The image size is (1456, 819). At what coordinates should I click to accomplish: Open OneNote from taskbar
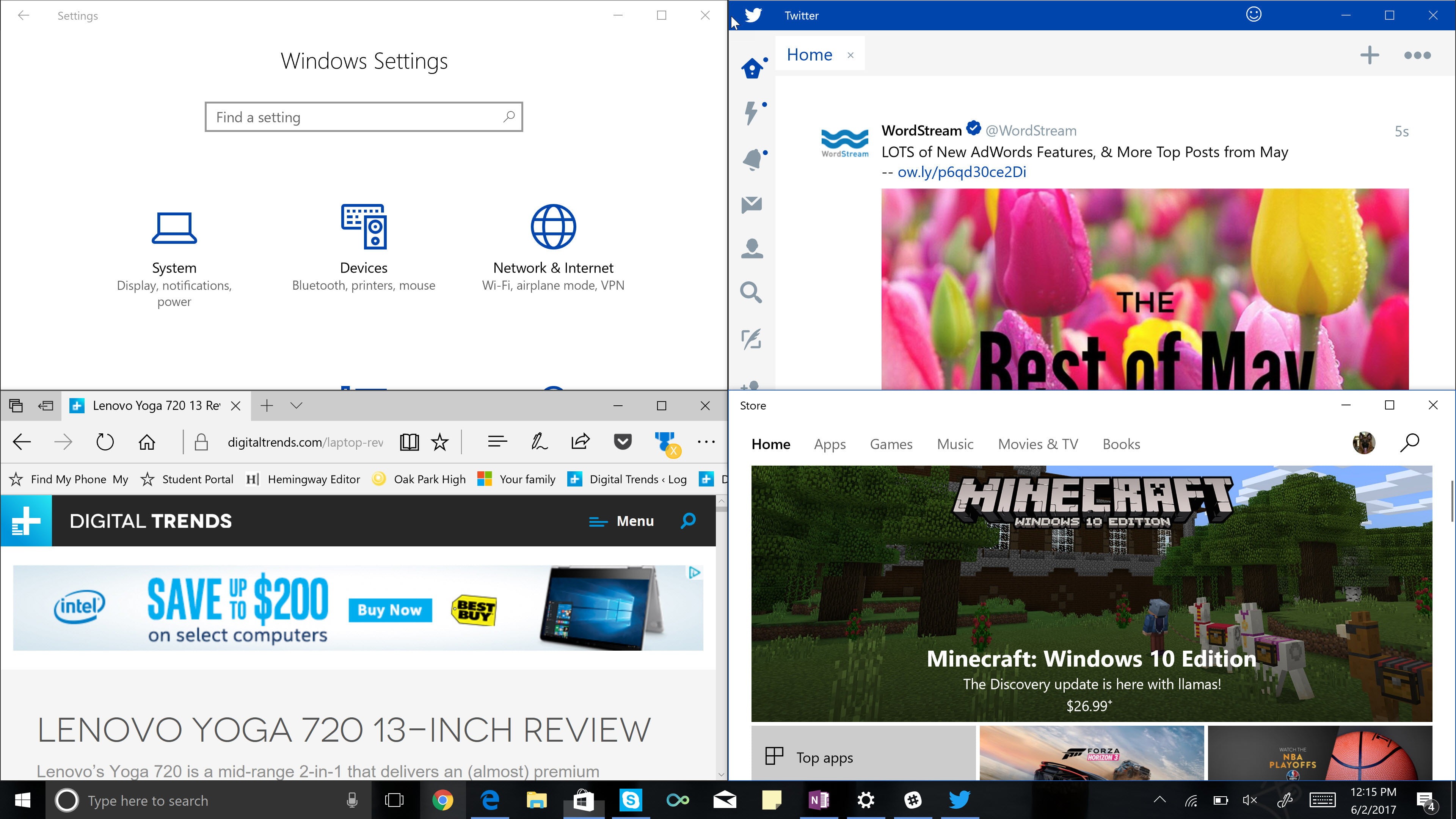coord(819,800)
